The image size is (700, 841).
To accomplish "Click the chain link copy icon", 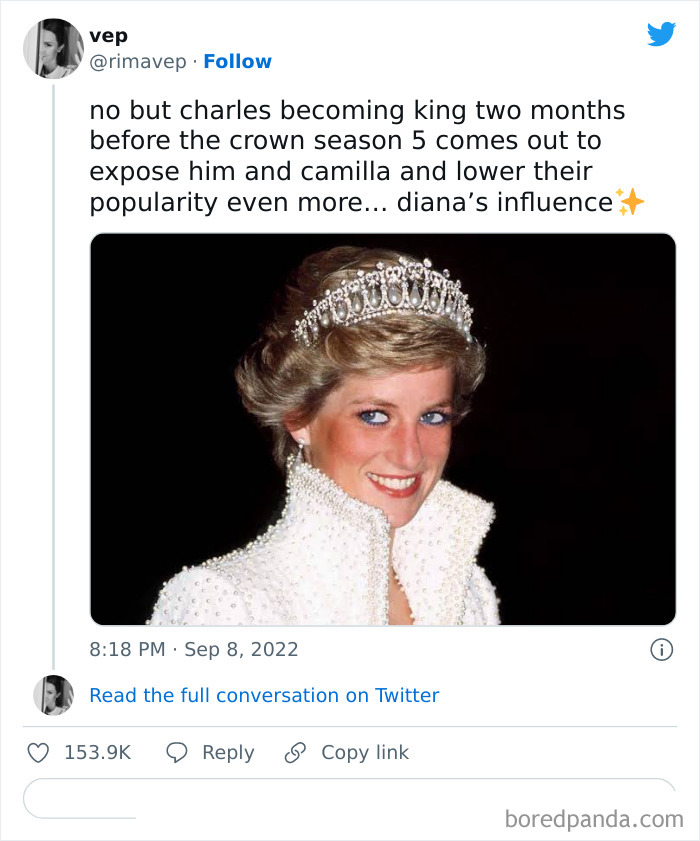I will point(295,753).
